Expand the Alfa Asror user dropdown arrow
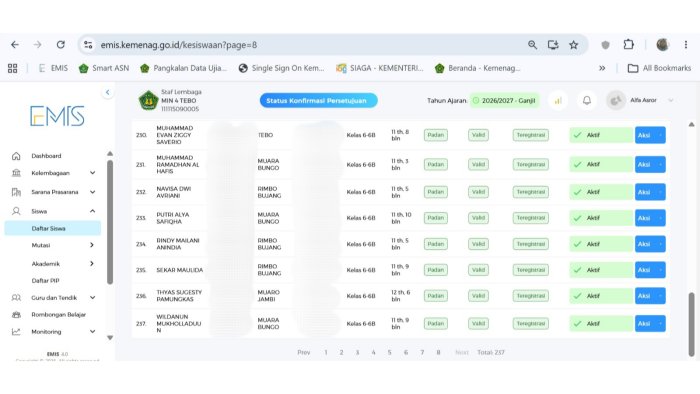The height and width of the screenshot is (394, 700). tap(671, 100)
